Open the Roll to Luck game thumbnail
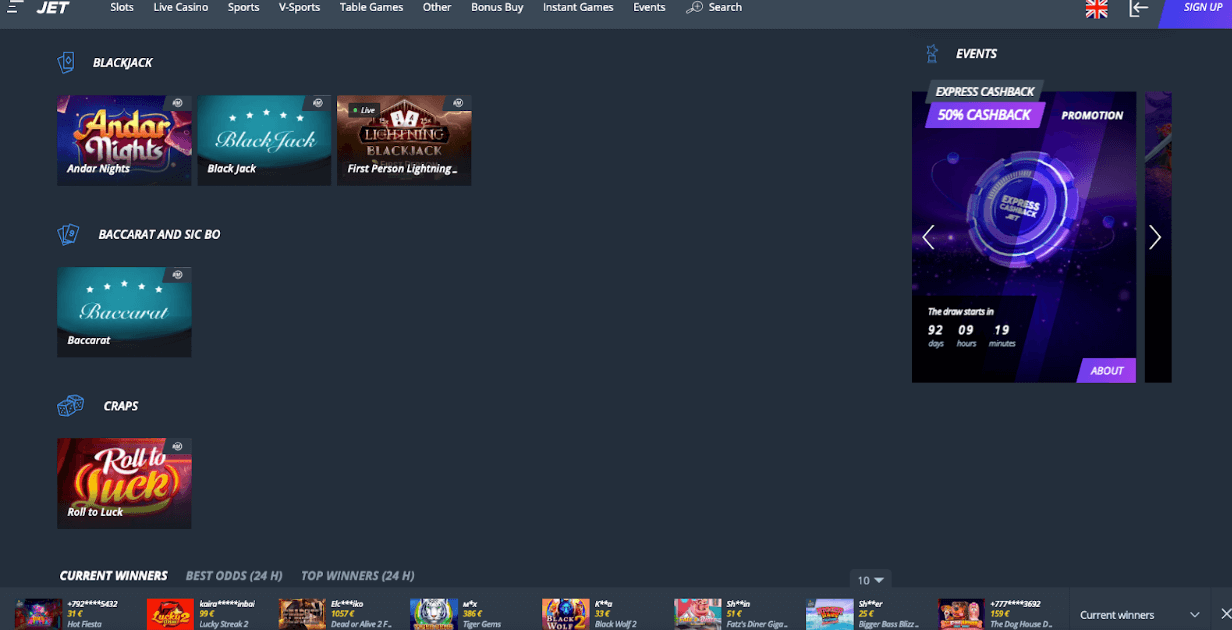1232x630 pixels. pyautogui.click(x=124, y=483)
